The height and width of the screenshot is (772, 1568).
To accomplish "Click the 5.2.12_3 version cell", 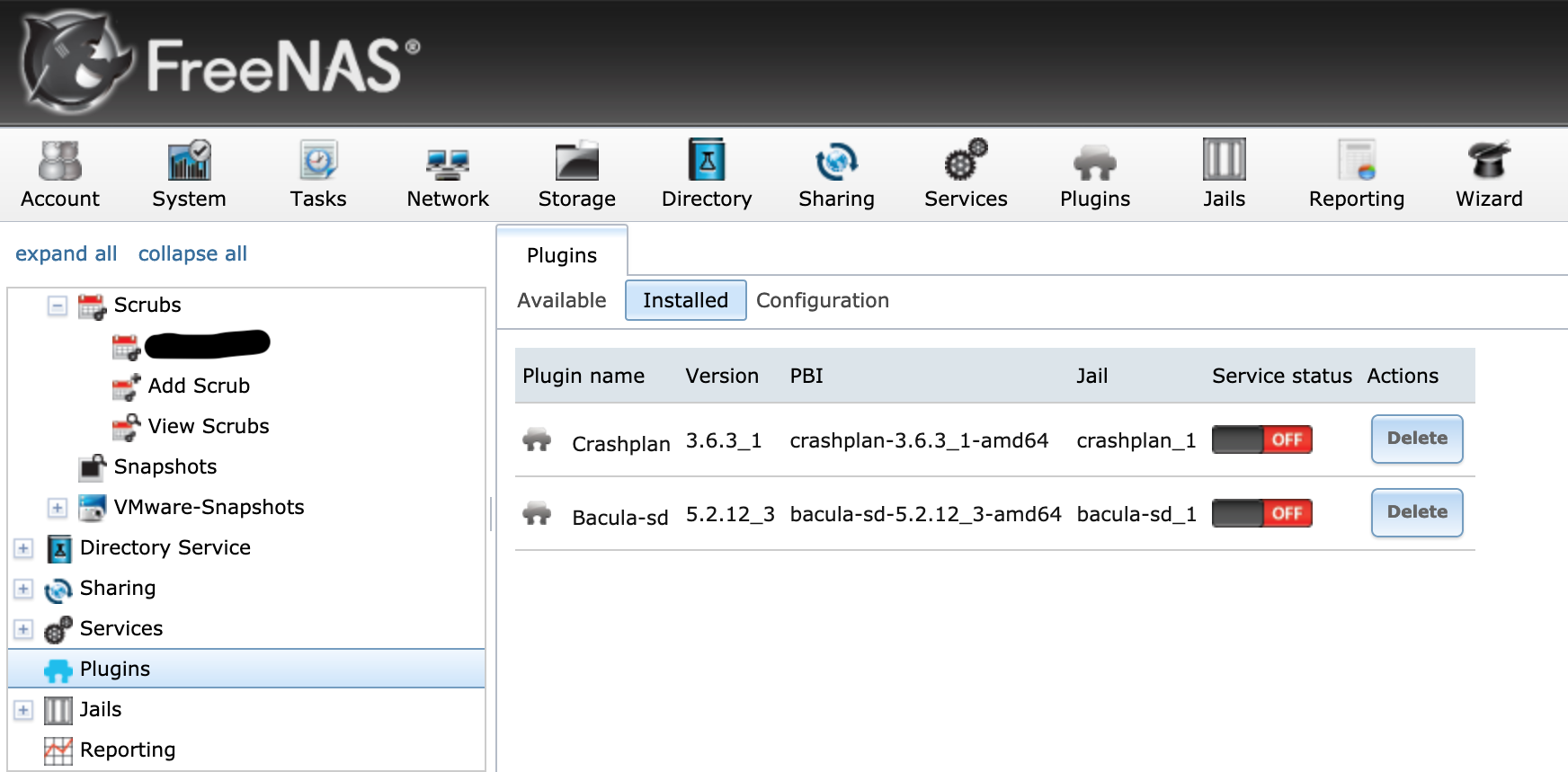I will (x=730, y=514).
